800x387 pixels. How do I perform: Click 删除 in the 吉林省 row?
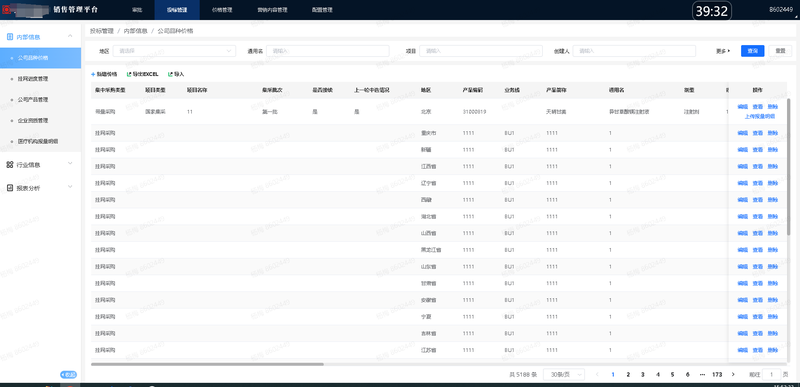[x=772, y=333]
